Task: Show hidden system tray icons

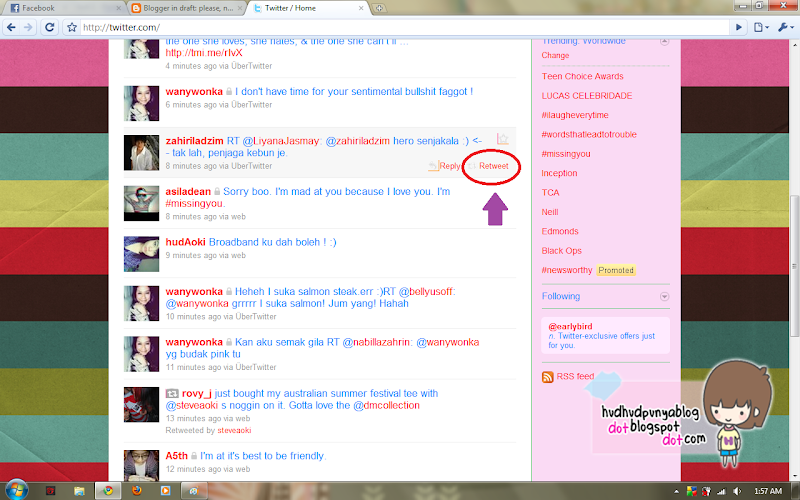Action: pyautogui.click(x=677, y=491)
